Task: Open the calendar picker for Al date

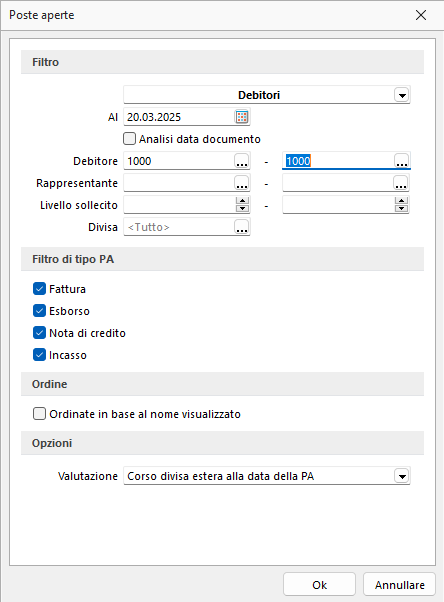Action: click(242, 117)
